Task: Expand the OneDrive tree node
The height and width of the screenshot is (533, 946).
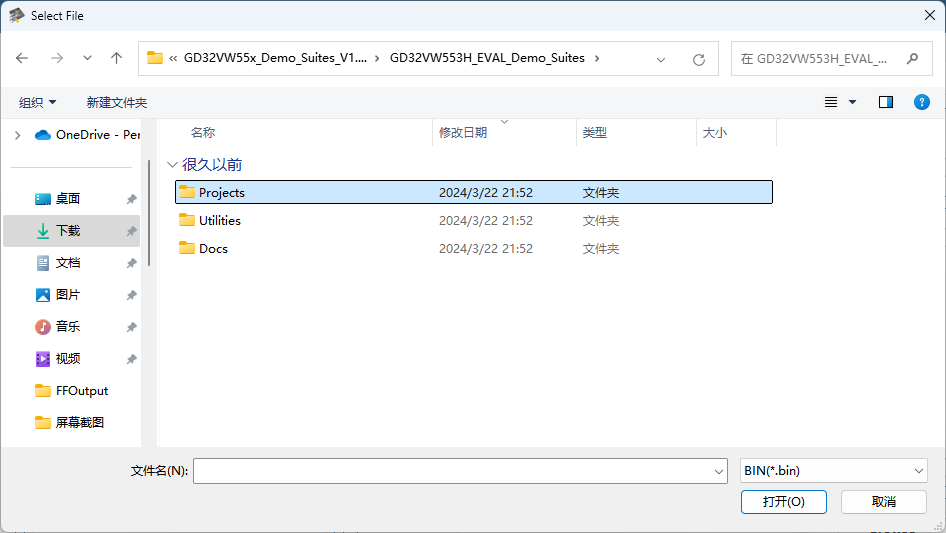Action: [17, 135]
